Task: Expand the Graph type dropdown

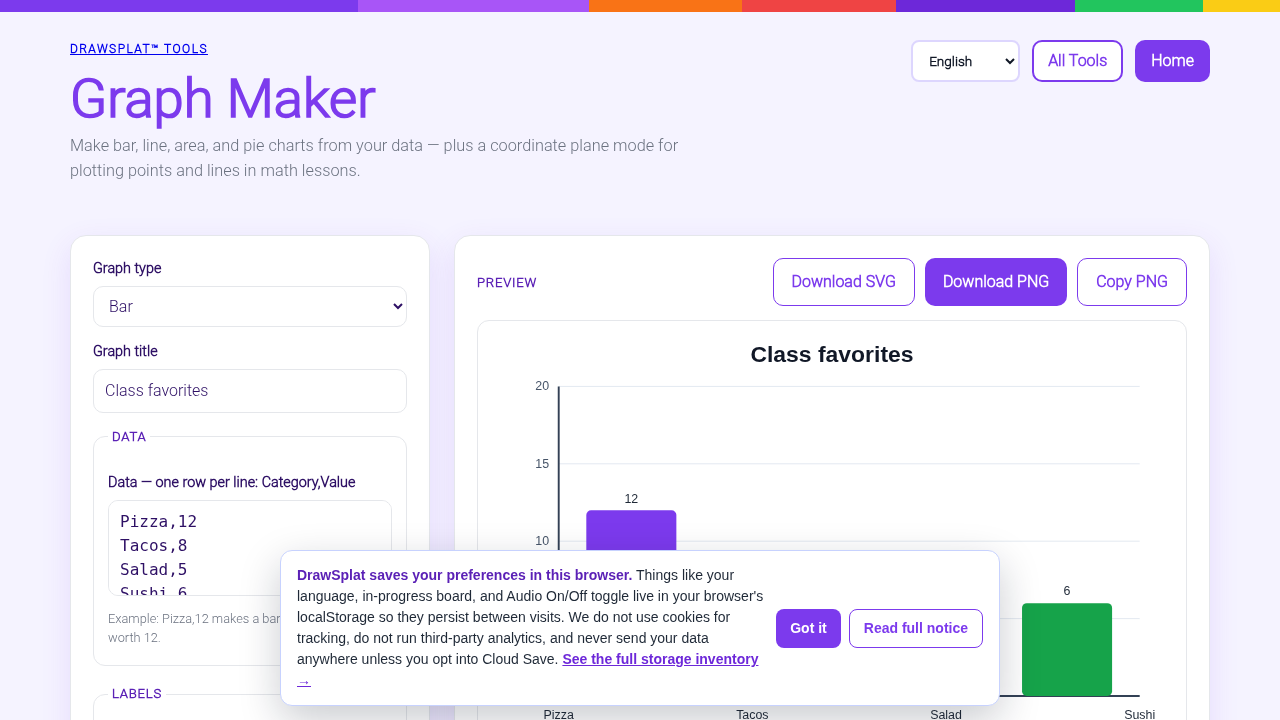Action: pos(250,306)
